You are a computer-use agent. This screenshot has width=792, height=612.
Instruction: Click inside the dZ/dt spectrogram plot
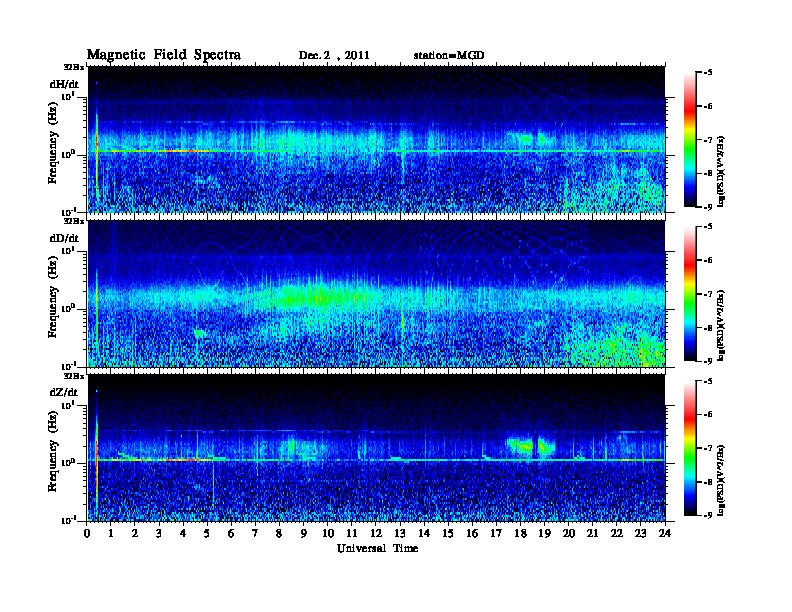376,447
